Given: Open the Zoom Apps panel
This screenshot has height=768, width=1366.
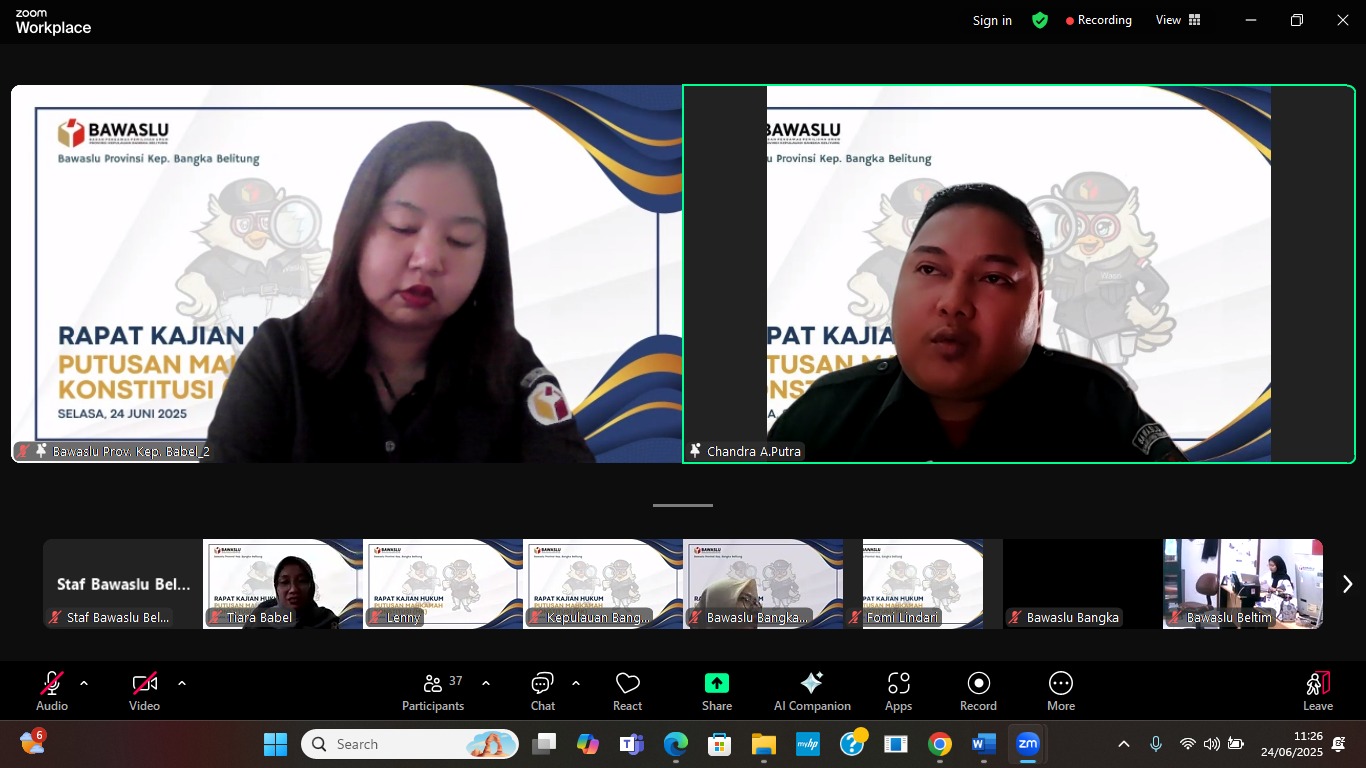Looking at the screenshot, I should click(x=897, y=690).
